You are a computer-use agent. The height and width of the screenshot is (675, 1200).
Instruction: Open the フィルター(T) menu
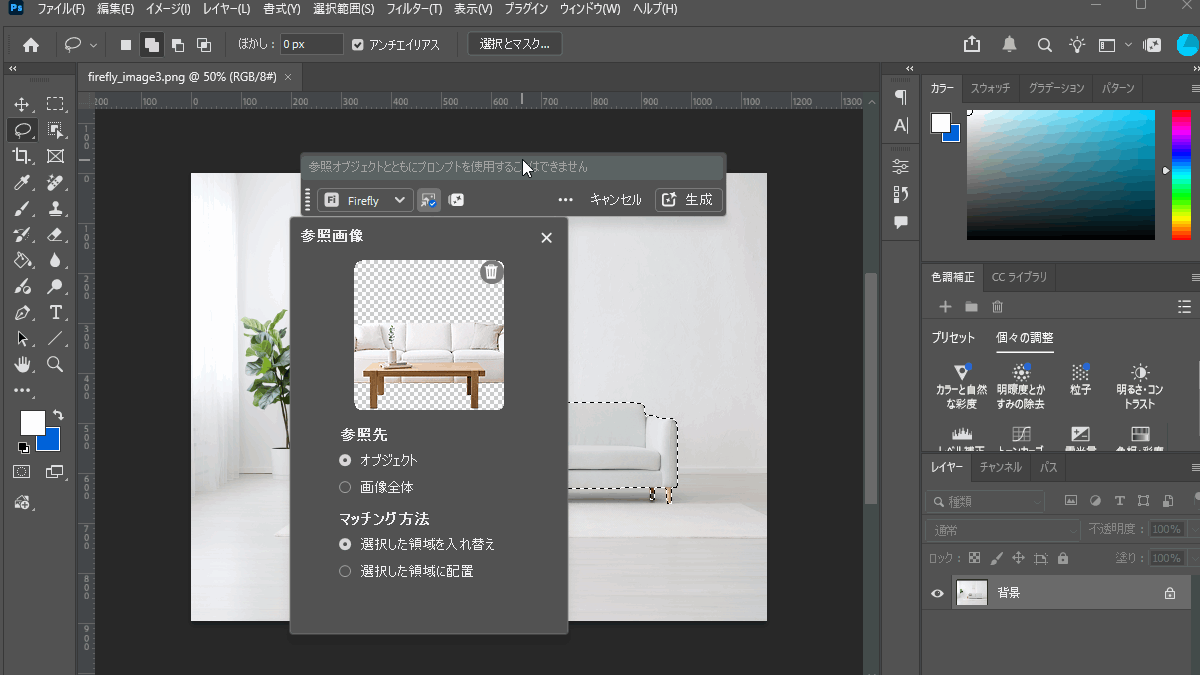(x=412, y=9)
